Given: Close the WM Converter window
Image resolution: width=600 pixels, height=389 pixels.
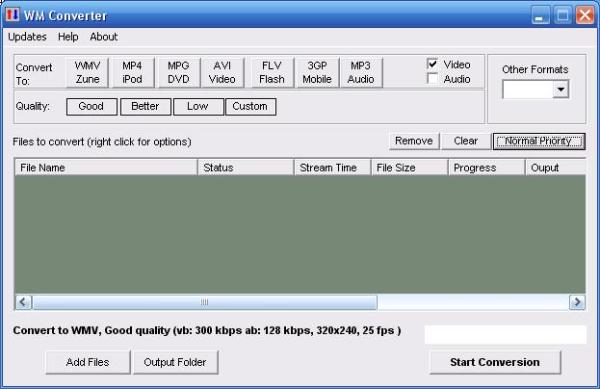Looking at the screenshot, I should pyautogui.click(x=585, y=16).
